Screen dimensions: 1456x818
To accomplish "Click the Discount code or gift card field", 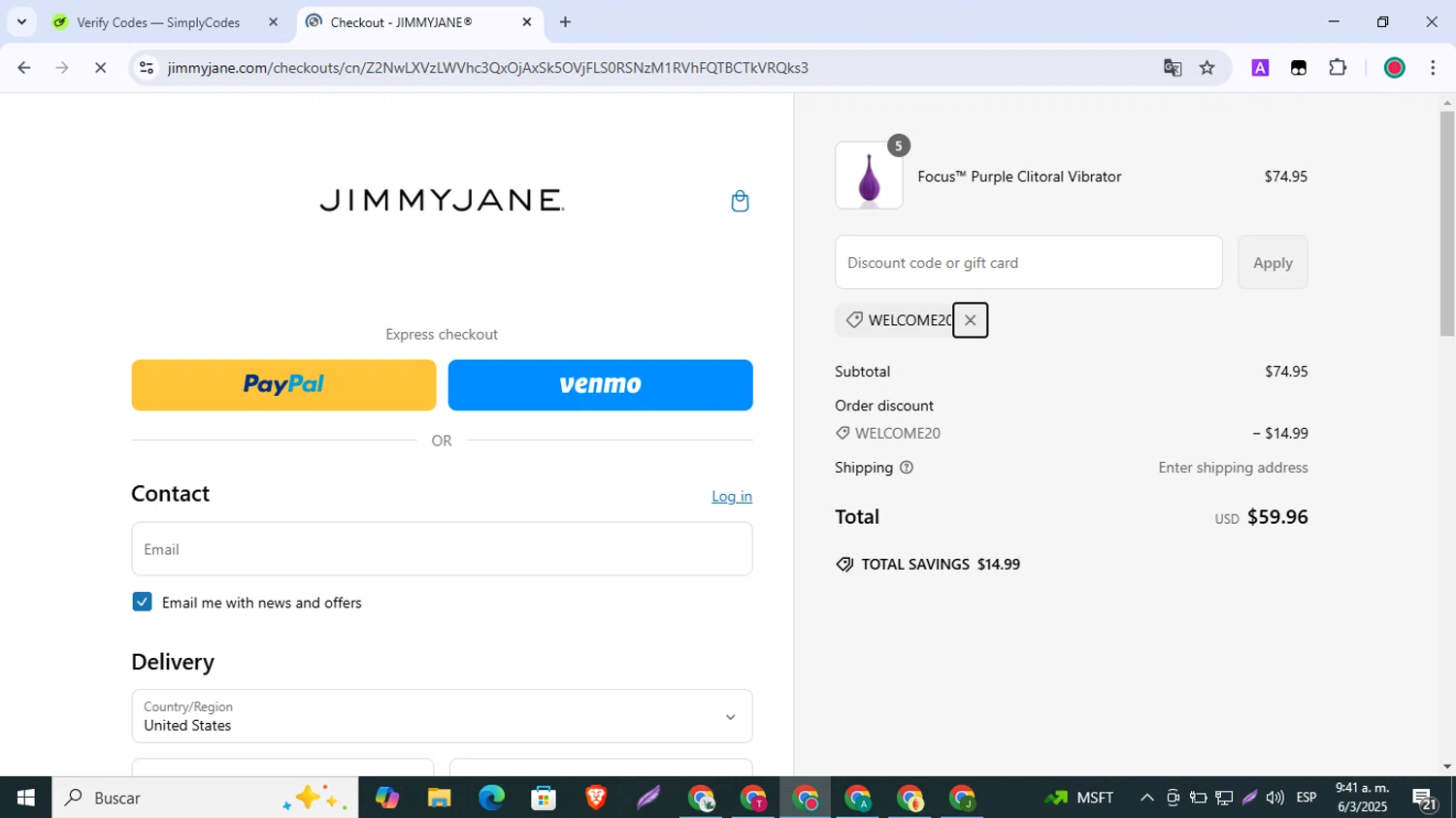I will (x=1028, y=262).
